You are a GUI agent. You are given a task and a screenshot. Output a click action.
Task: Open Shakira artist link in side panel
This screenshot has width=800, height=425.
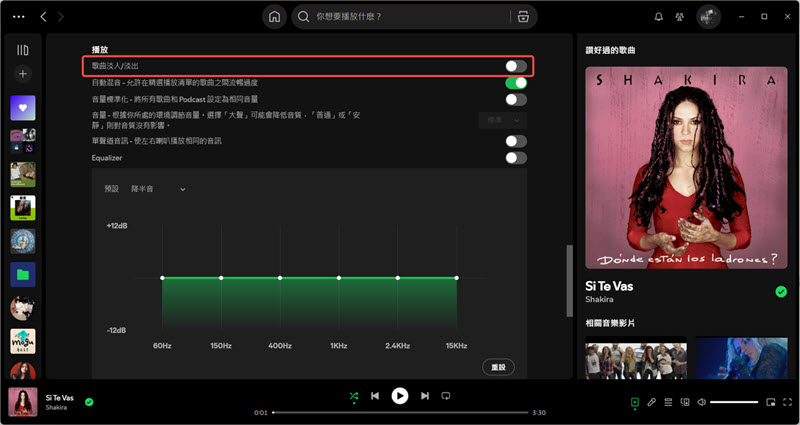click(x=599, y=299)
